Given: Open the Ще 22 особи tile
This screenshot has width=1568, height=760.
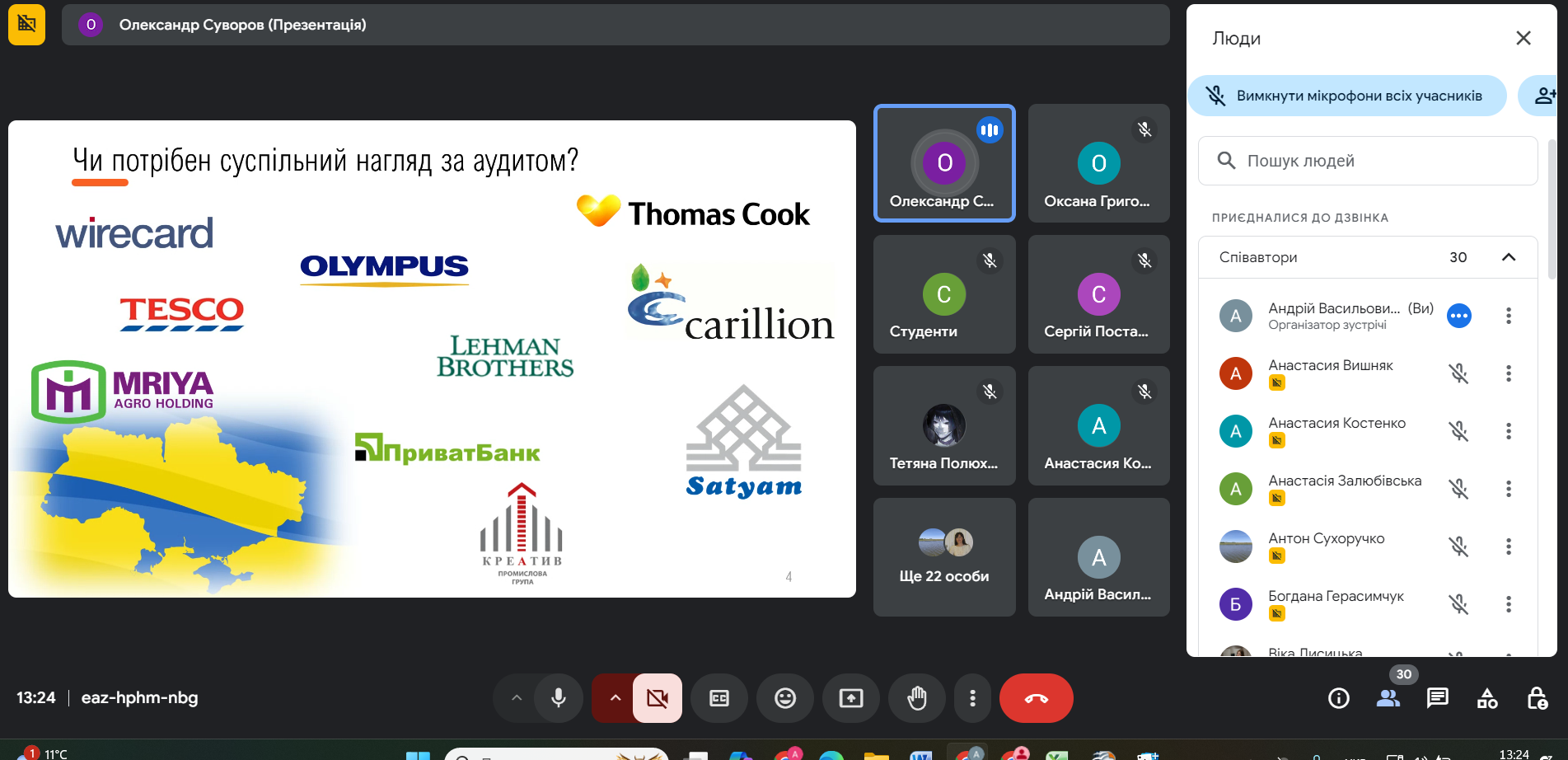Looking at the screenshot, I should tap(944, 557).
